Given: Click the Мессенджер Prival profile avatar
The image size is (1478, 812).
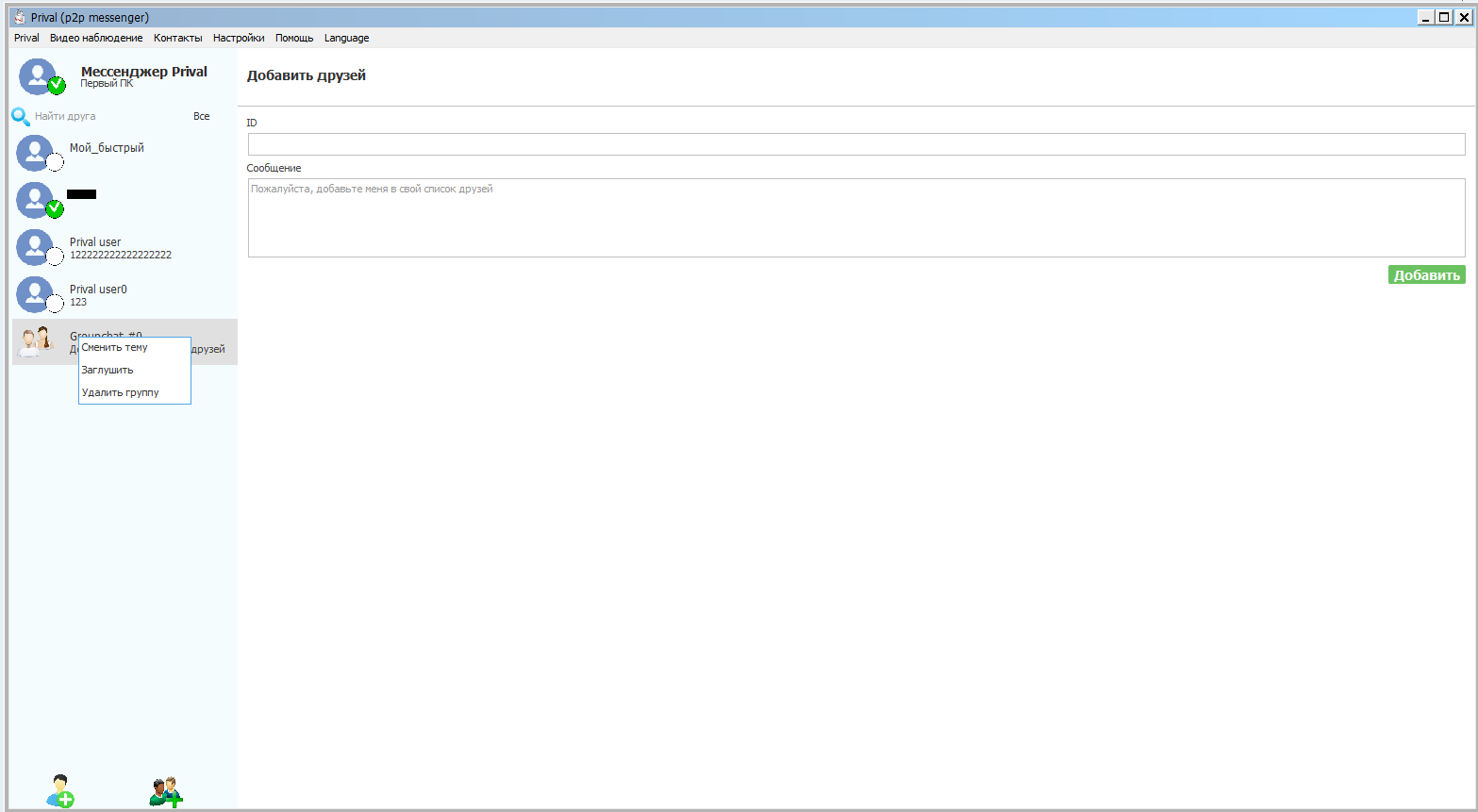Looking at the screenshot, I should tap(38, 76).
